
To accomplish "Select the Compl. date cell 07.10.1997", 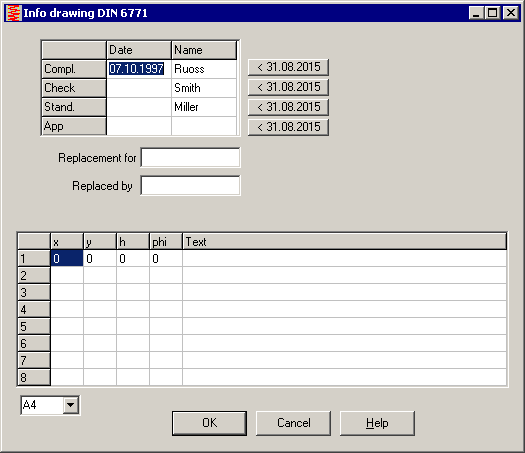I will click(x=139, y=69).
